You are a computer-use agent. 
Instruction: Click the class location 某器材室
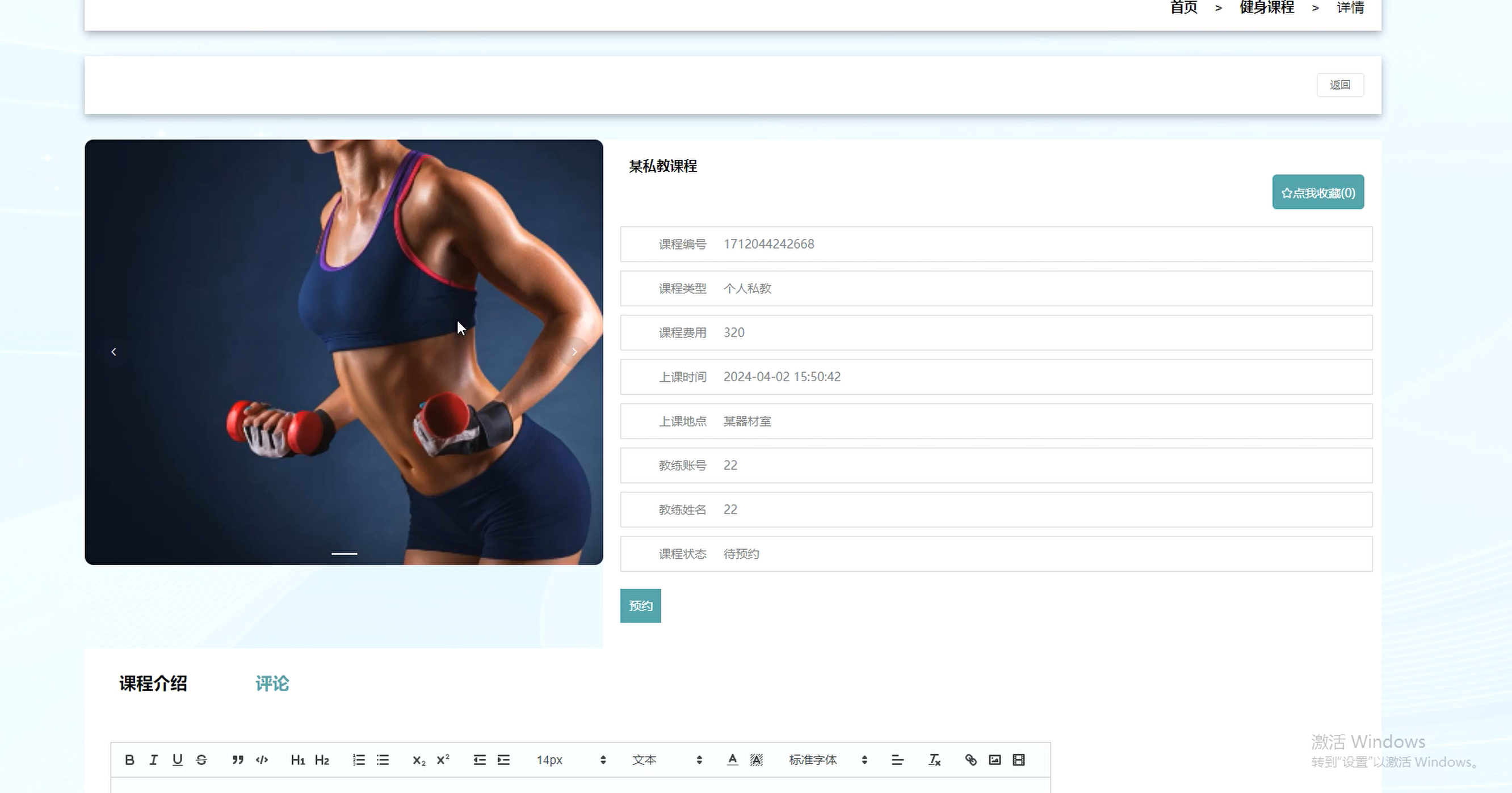point(747,421)
